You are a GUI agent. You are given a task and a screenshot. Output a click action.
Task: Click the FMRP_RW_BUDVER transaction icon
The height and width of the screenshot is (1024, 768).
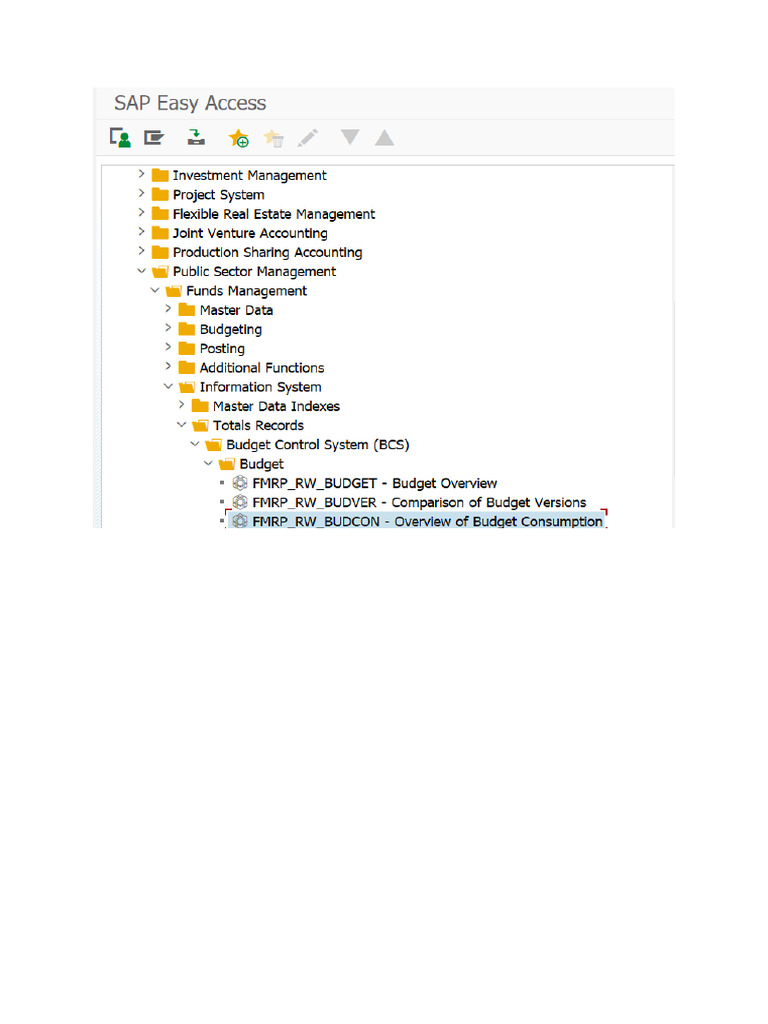[240, 502]
